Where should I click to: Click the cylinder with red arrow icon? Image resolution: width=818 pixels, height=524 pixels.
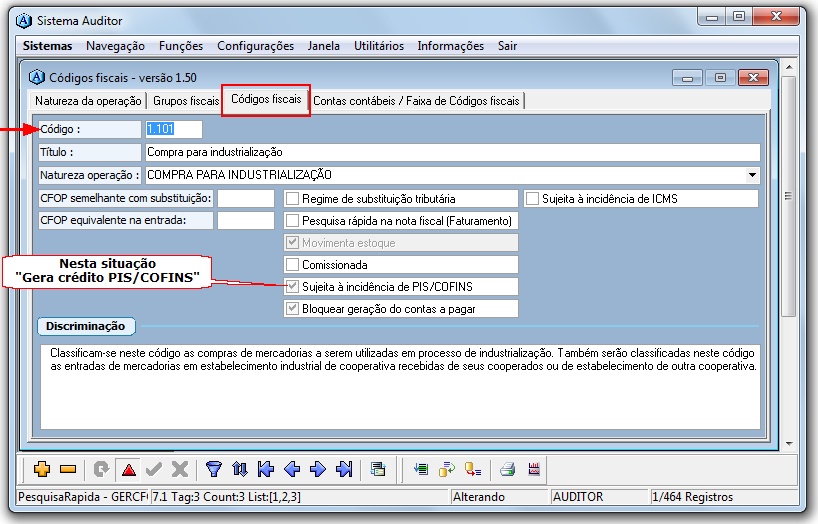click(x=473, y=469)
